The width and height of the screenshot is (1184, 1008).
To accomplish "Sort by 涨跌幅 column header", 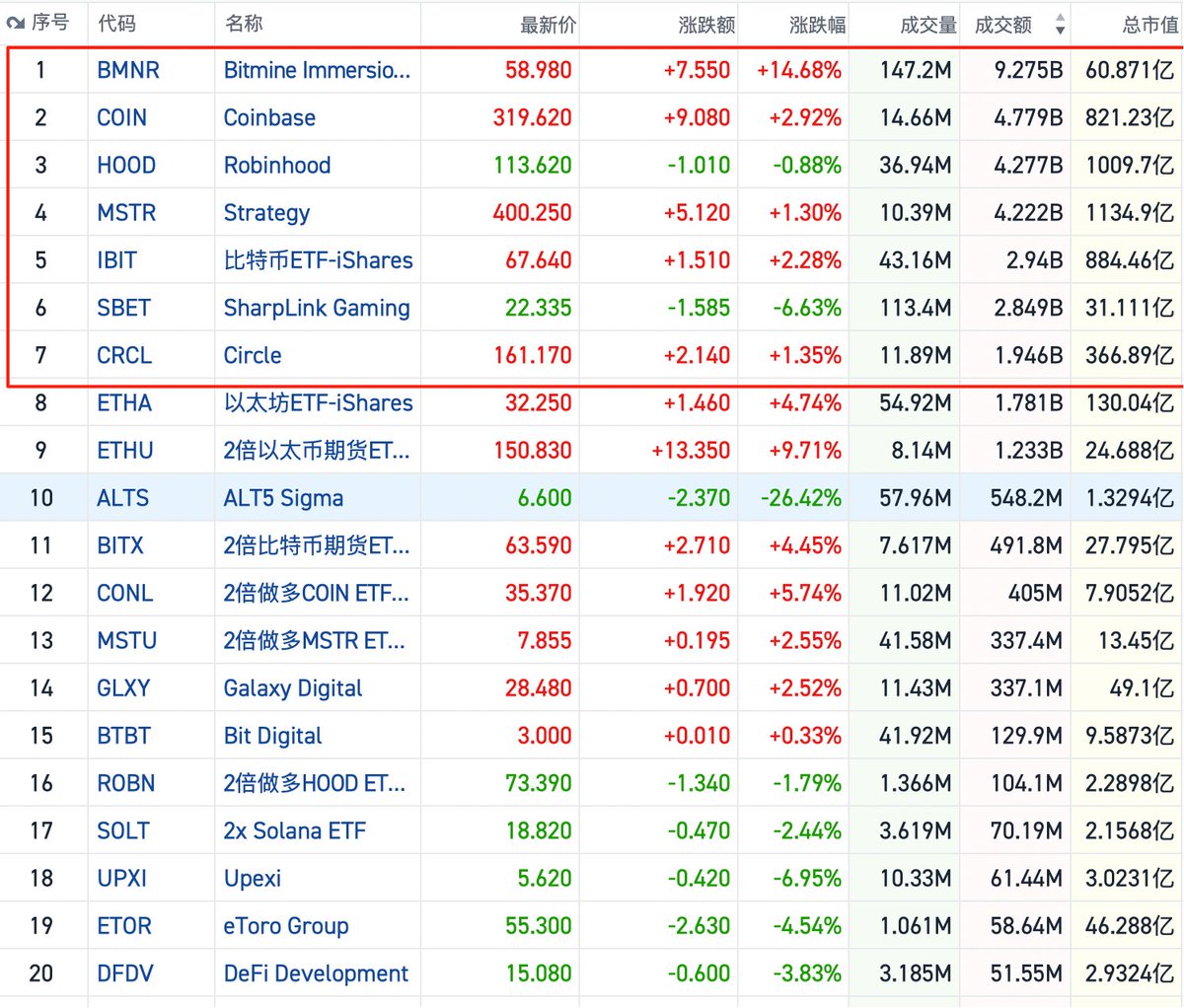I will pyautogui.click(x=817, y=25).
